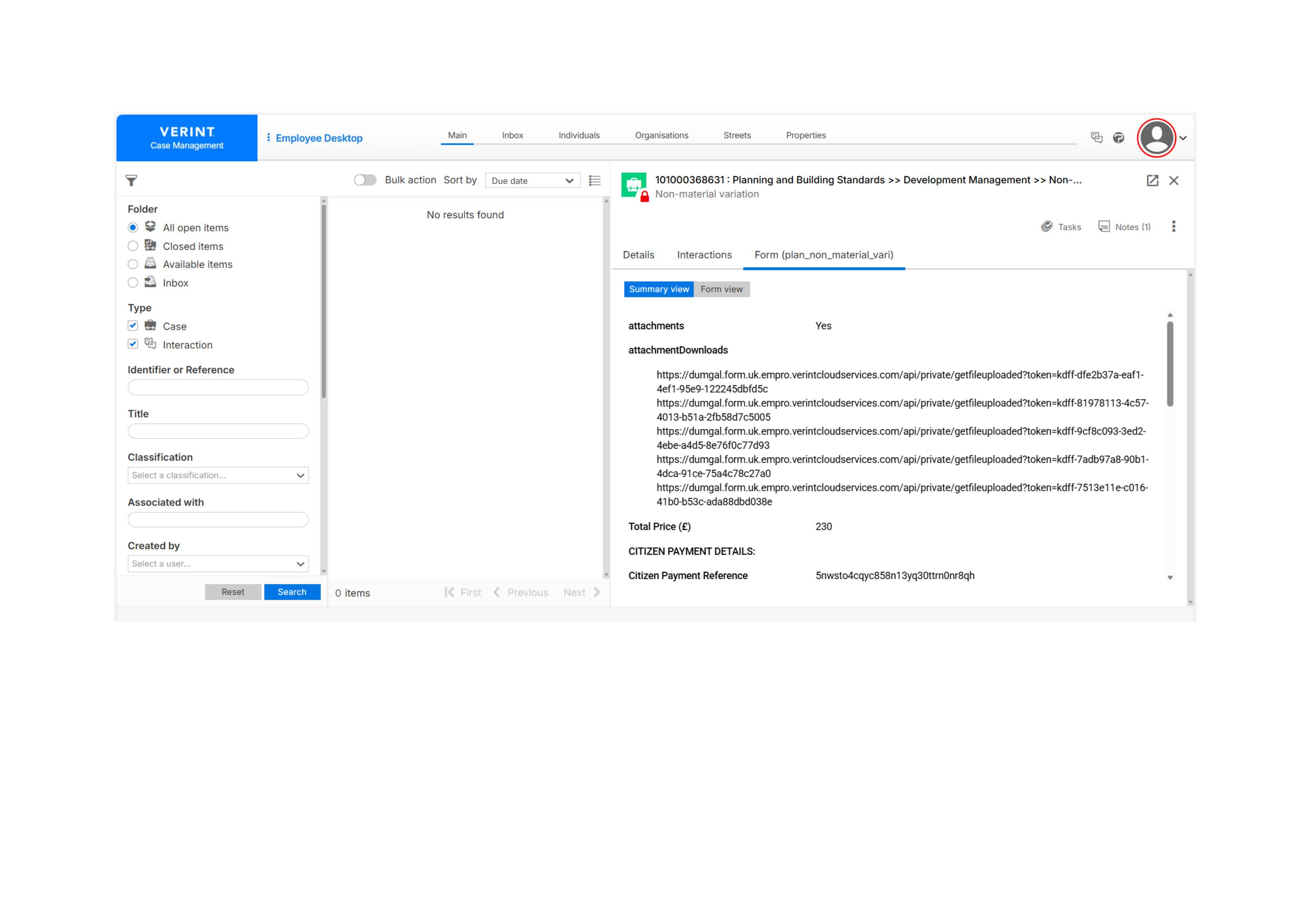Open Notes (1) for the case
This screenshot has width=1307, height=924.
point(1124,226)
